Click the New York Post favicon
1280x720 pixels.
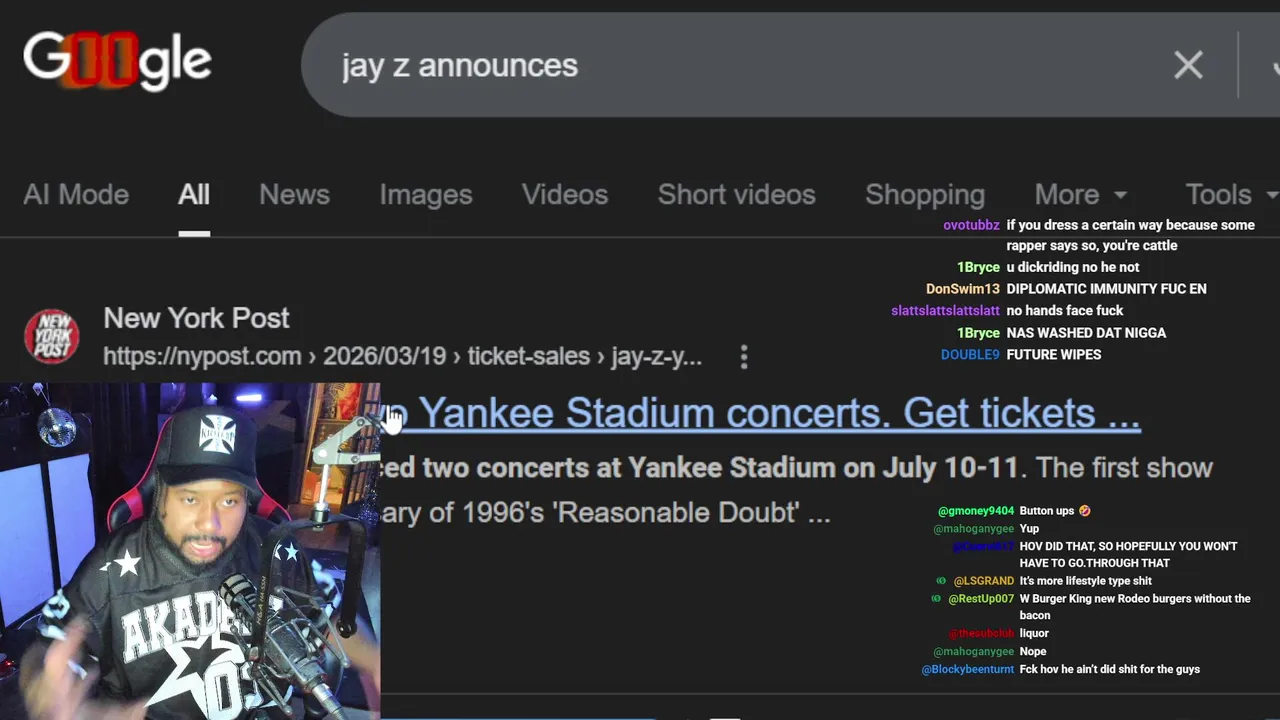tap(52, 336)
